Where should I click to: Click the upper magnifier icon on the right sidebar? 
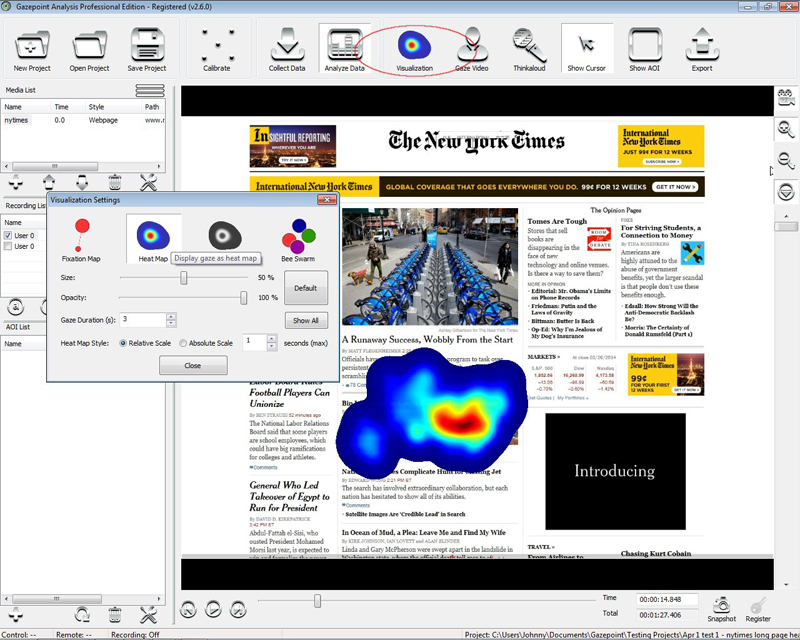[786, 129]
